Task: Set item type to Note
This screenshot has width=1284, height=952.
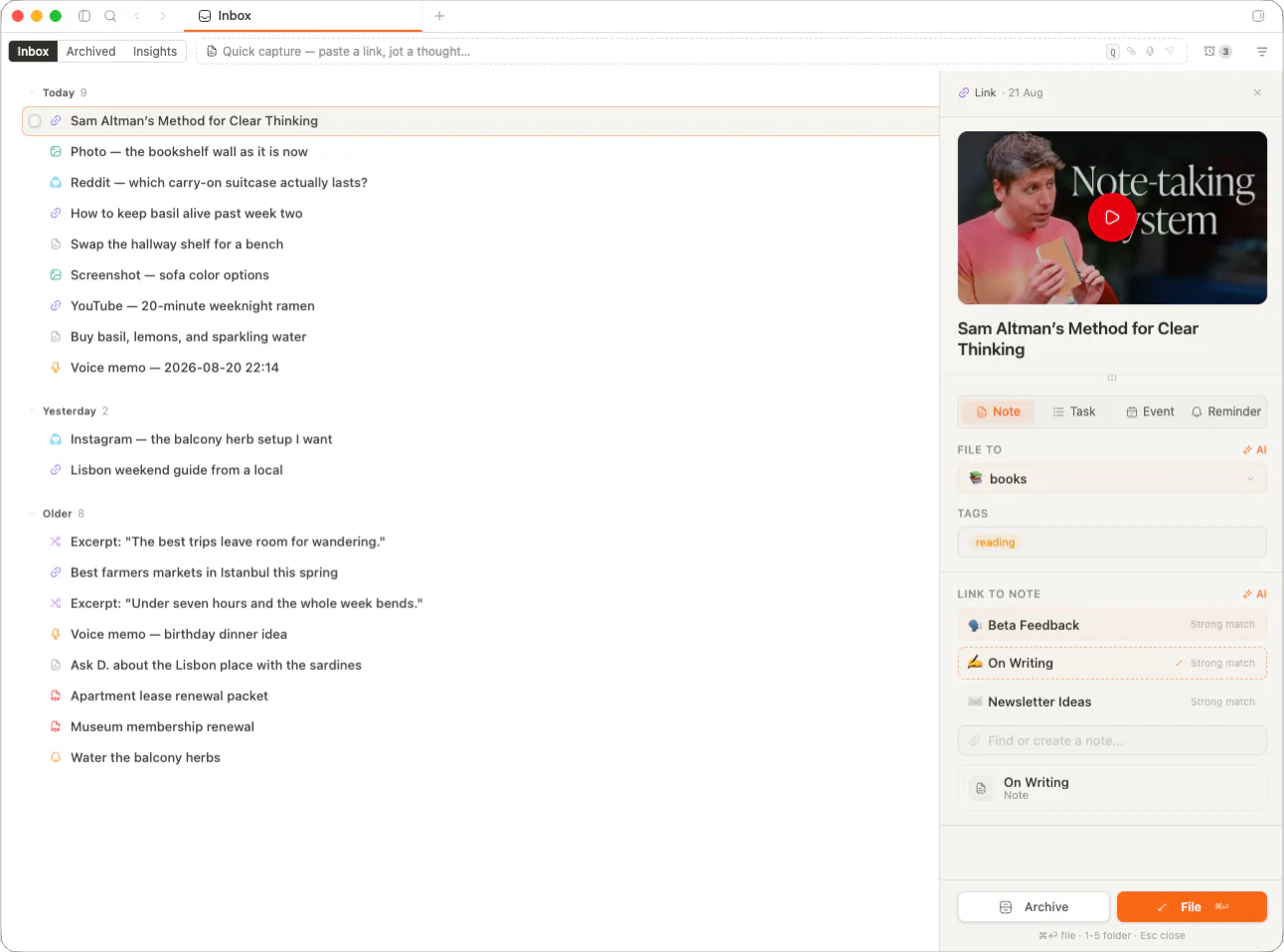Action: (998, 411)
